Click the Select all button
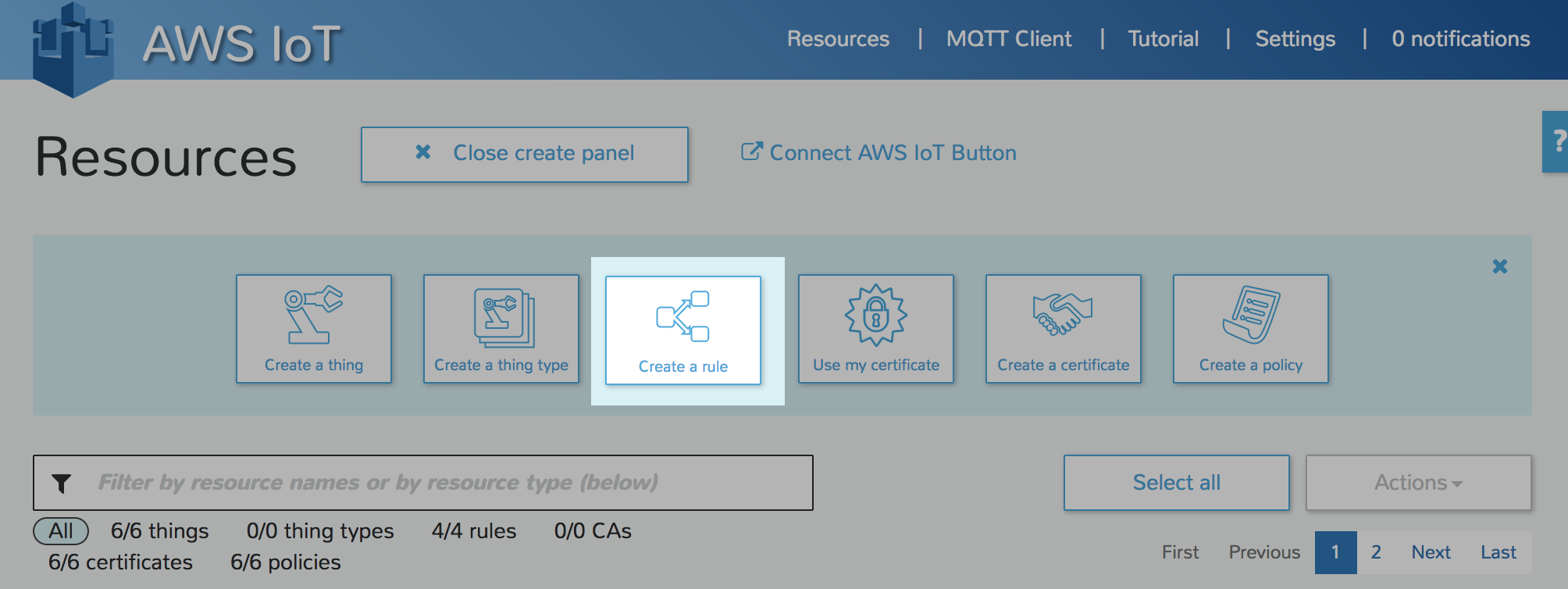The width and height of the screenshot is (1568, 589). 1177,483
